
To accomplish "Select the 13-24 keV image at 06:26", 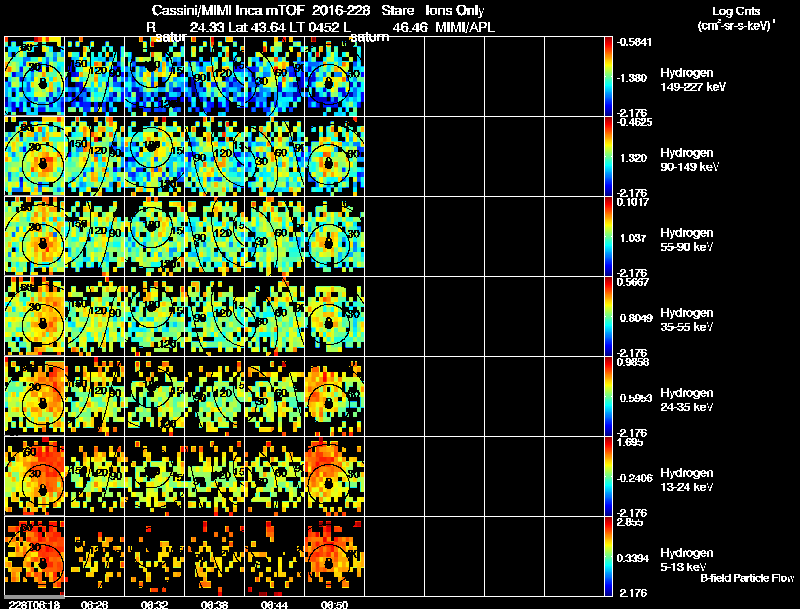I will pos(95,477).
